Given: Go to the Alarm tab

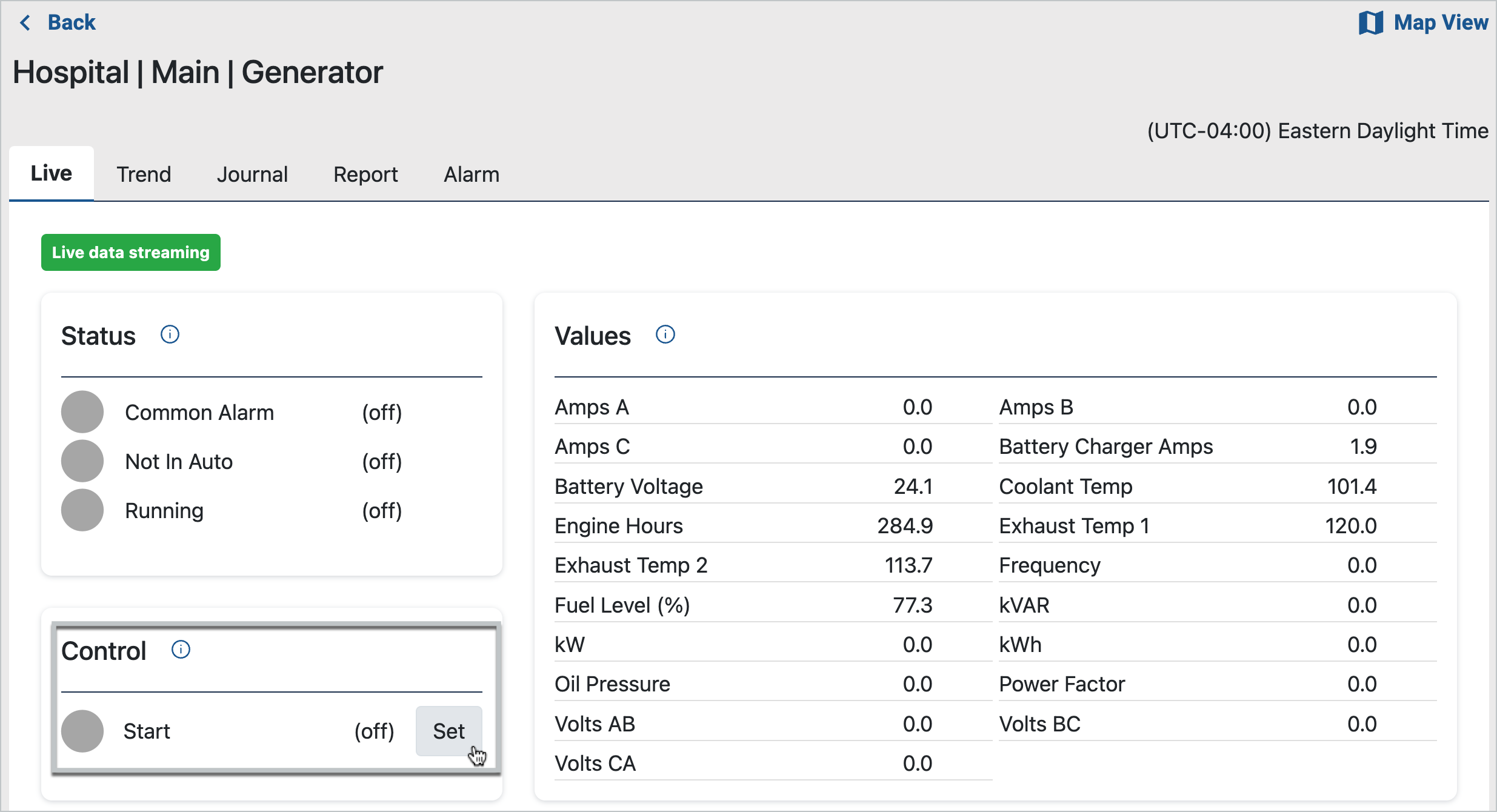Looking at the screenshot, I should coord(472,175).
